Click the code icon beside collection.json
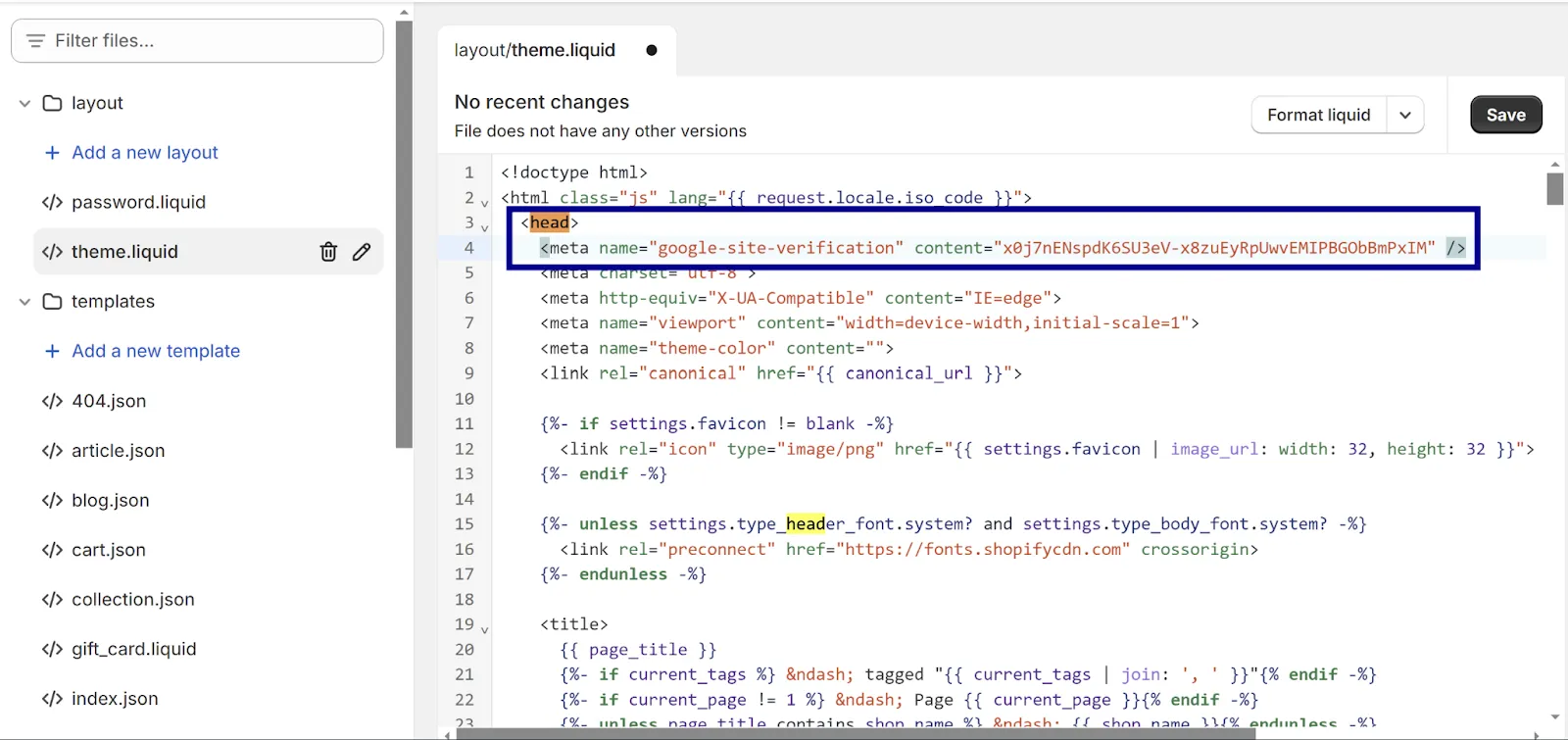 [52, 600]
